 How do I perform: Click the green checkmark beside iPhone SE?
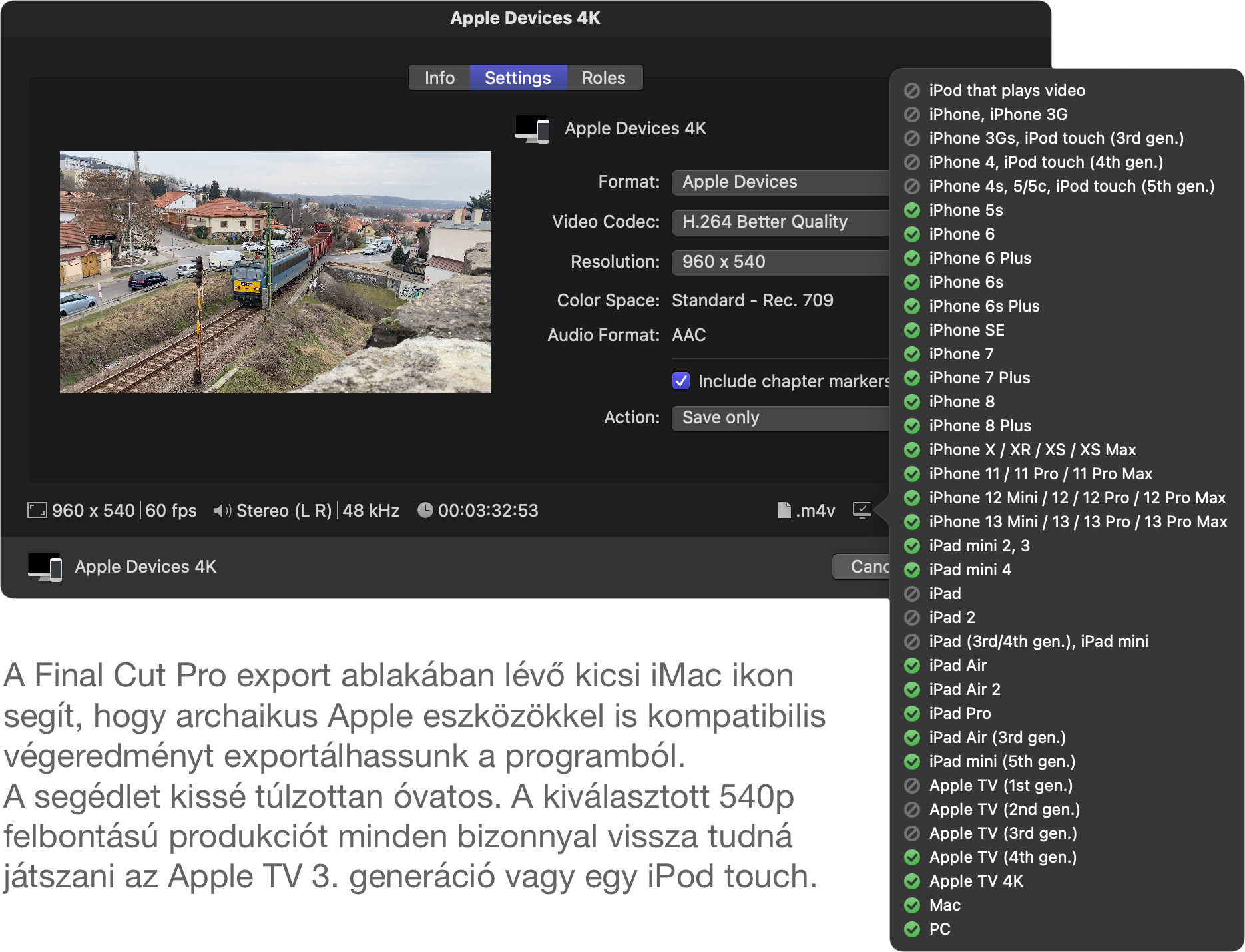click(x=912, y=330)
